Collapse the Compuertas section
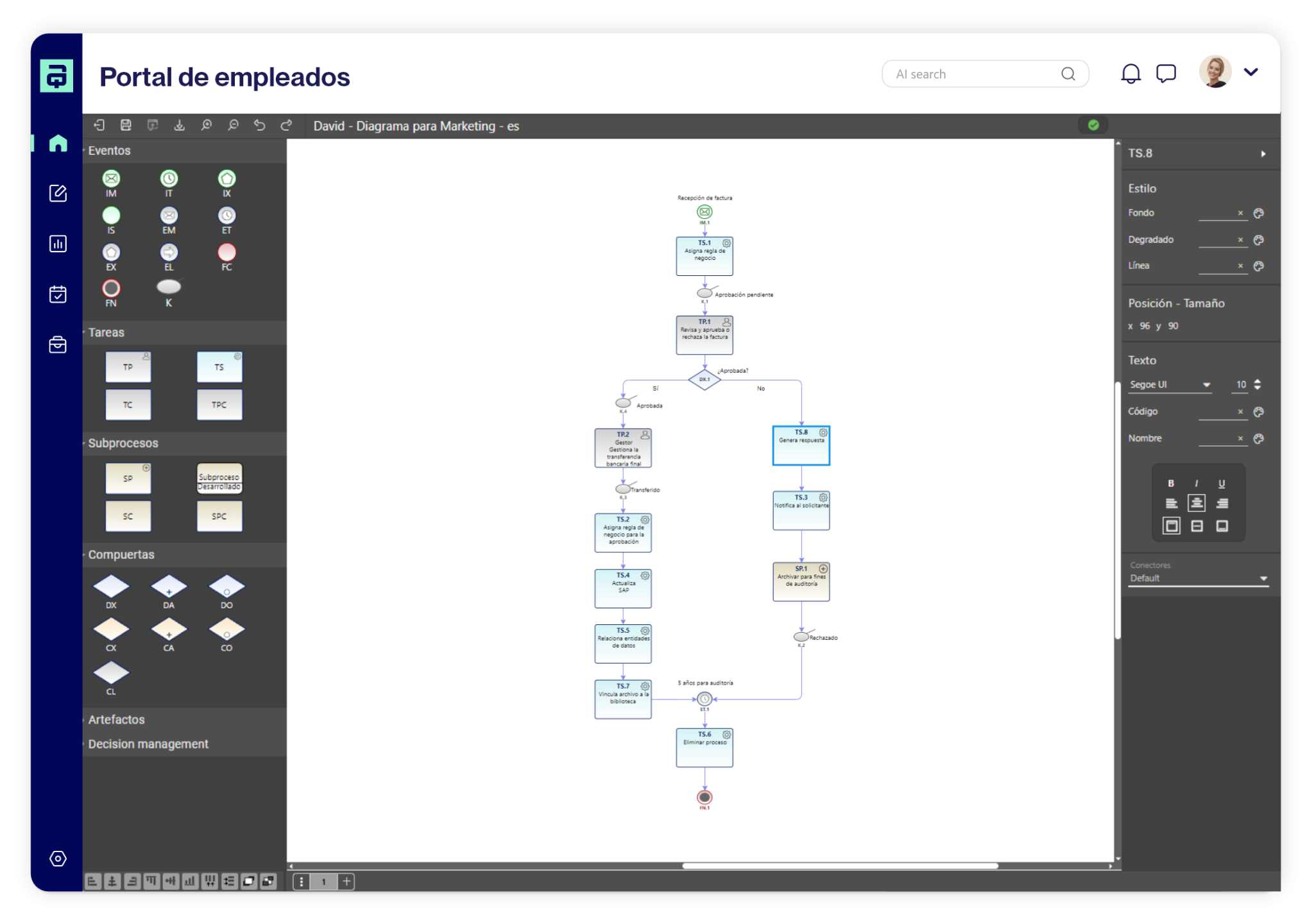Image resolution: width=1314 pixels, height=924 pixels. tap(121, 554)
